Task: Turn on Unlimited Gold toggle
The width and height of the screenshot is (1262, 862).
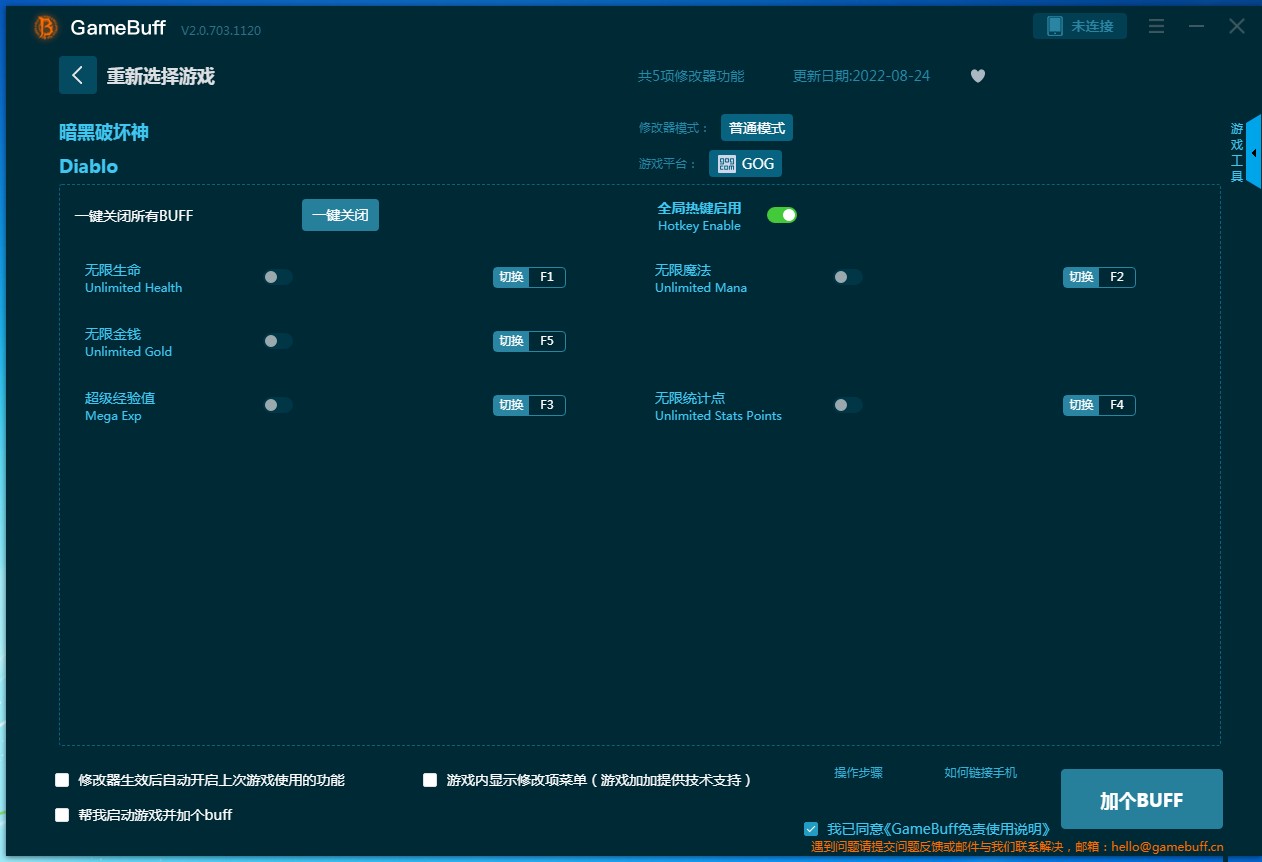Action: pos(278,341)
